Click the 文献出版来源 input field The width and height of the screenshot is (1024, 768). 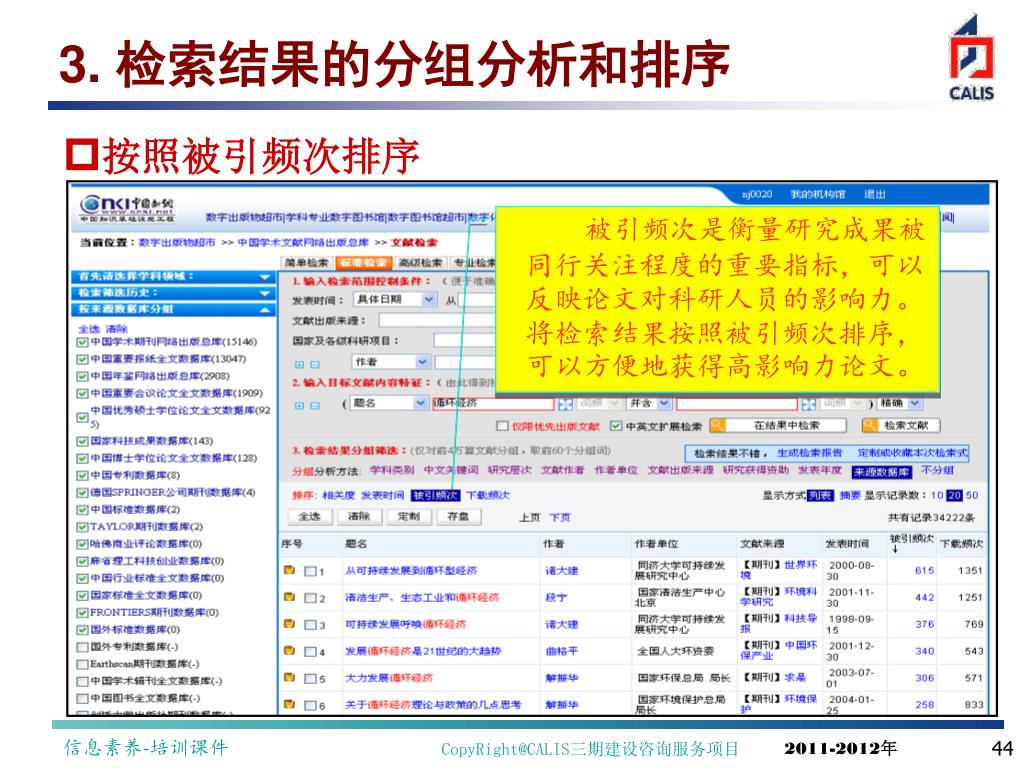tap(438, 321)
